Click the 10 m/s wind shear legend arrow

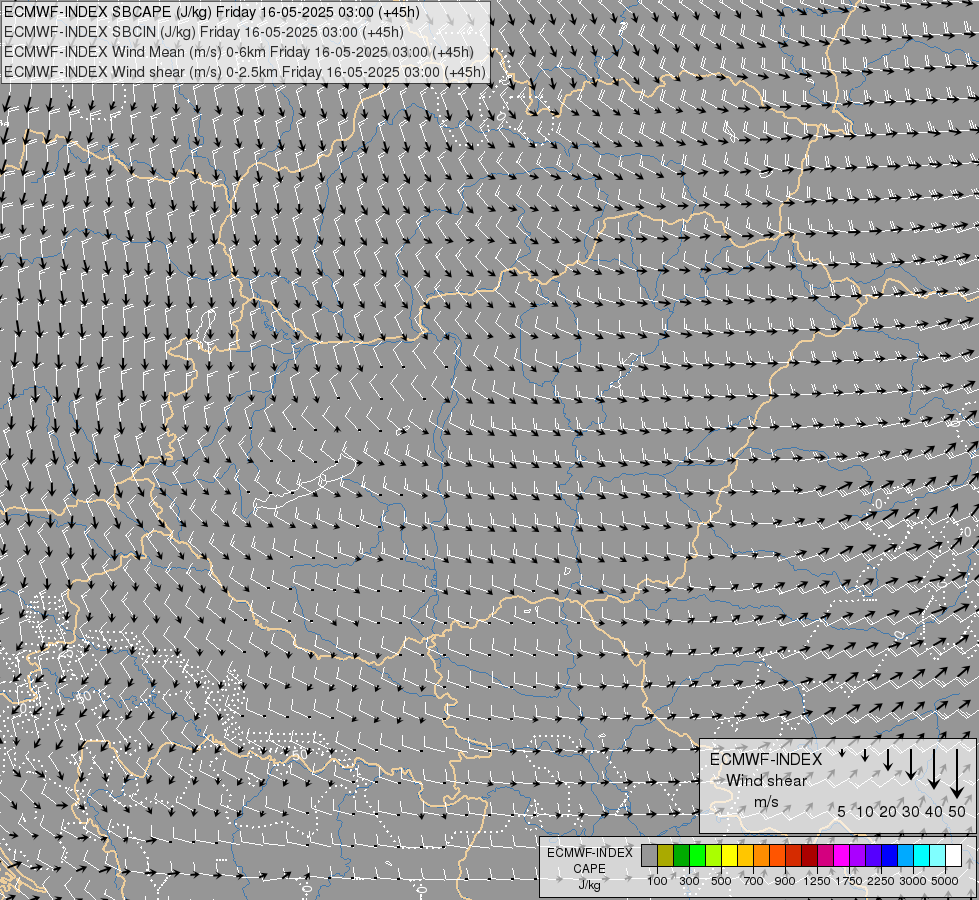865,755
